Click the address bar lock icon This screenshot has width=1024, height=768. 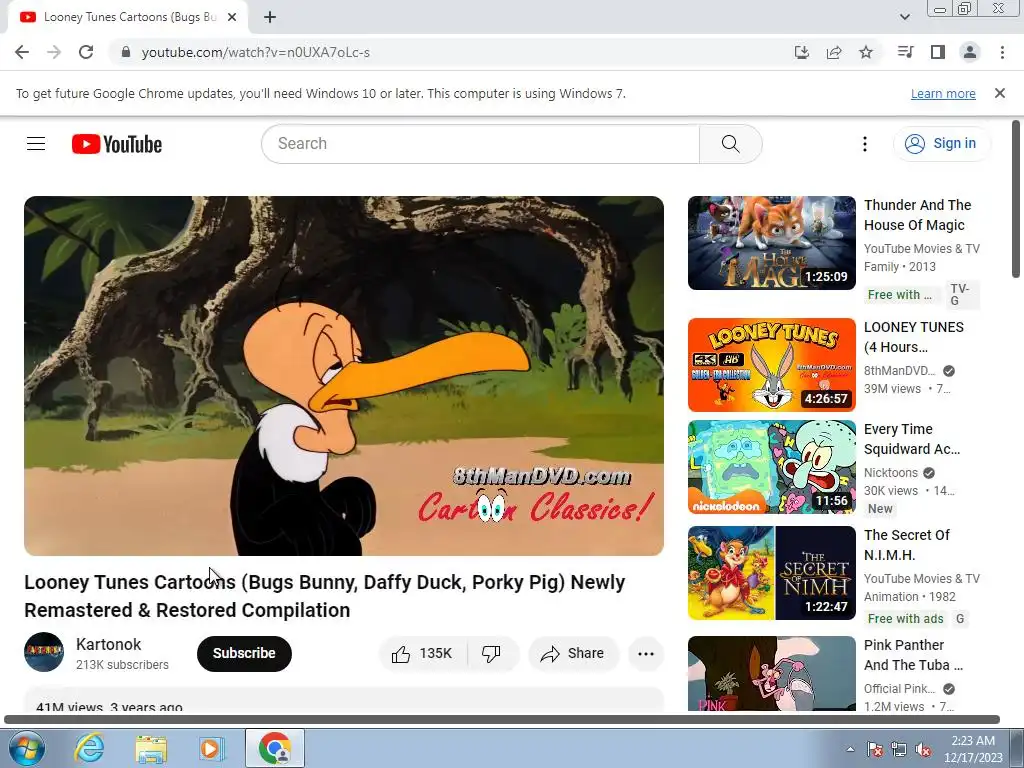[127, 52]
